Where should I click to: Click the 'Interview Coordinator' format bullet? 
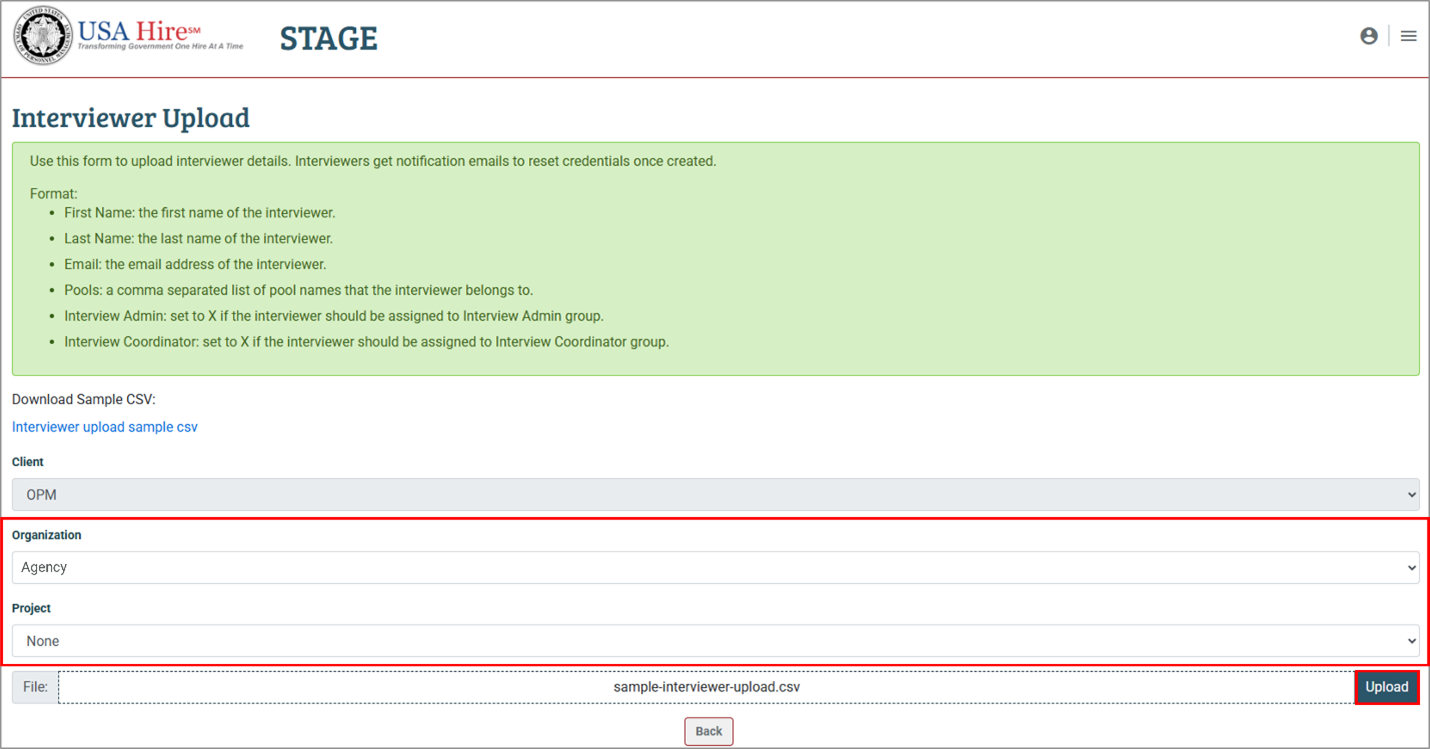point(367,342)
